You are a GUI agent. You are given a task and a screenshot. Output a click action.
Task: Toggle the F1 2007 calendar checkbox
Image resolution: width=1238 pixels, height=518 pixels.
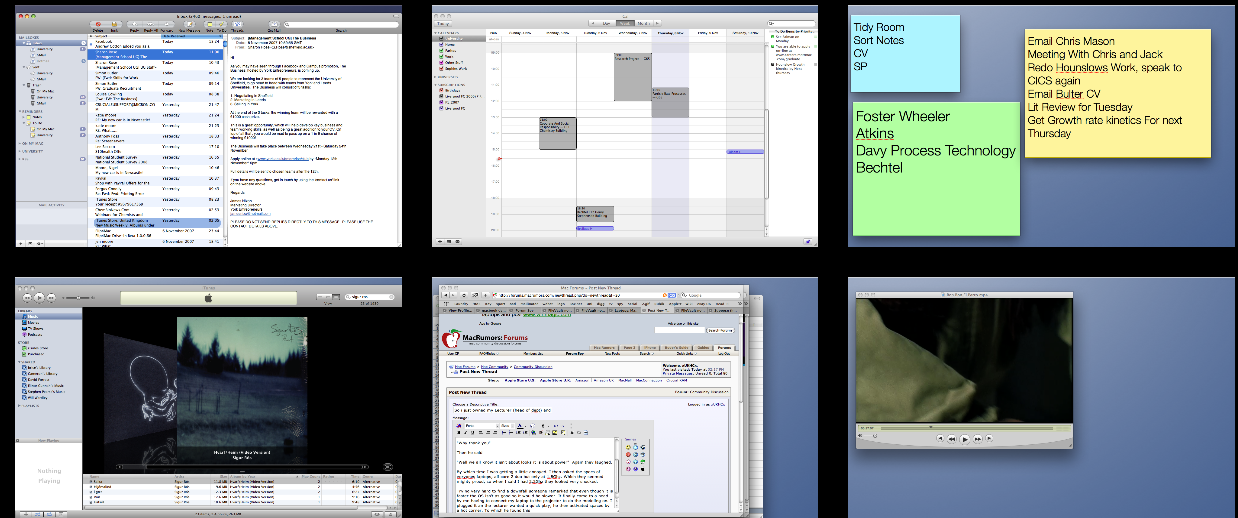(x=441, y=102)
